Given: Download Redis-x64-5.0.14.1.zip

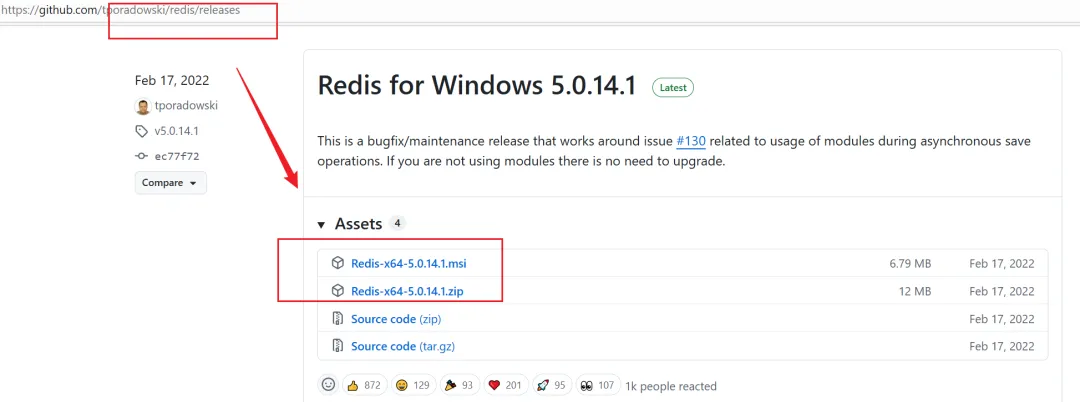Looking at the screenshot, I should (406, 291).
